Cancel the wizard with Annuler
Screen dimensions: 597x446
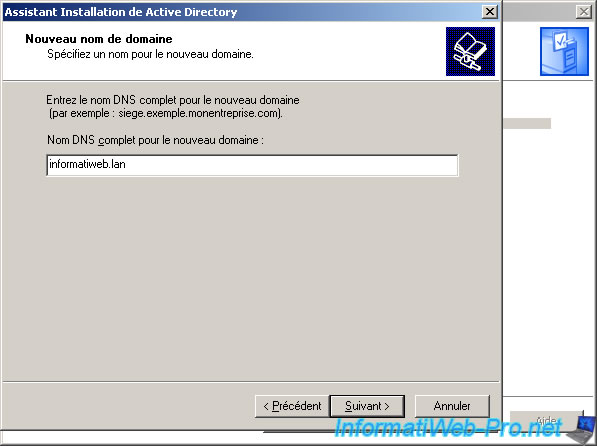click(452, 406)
